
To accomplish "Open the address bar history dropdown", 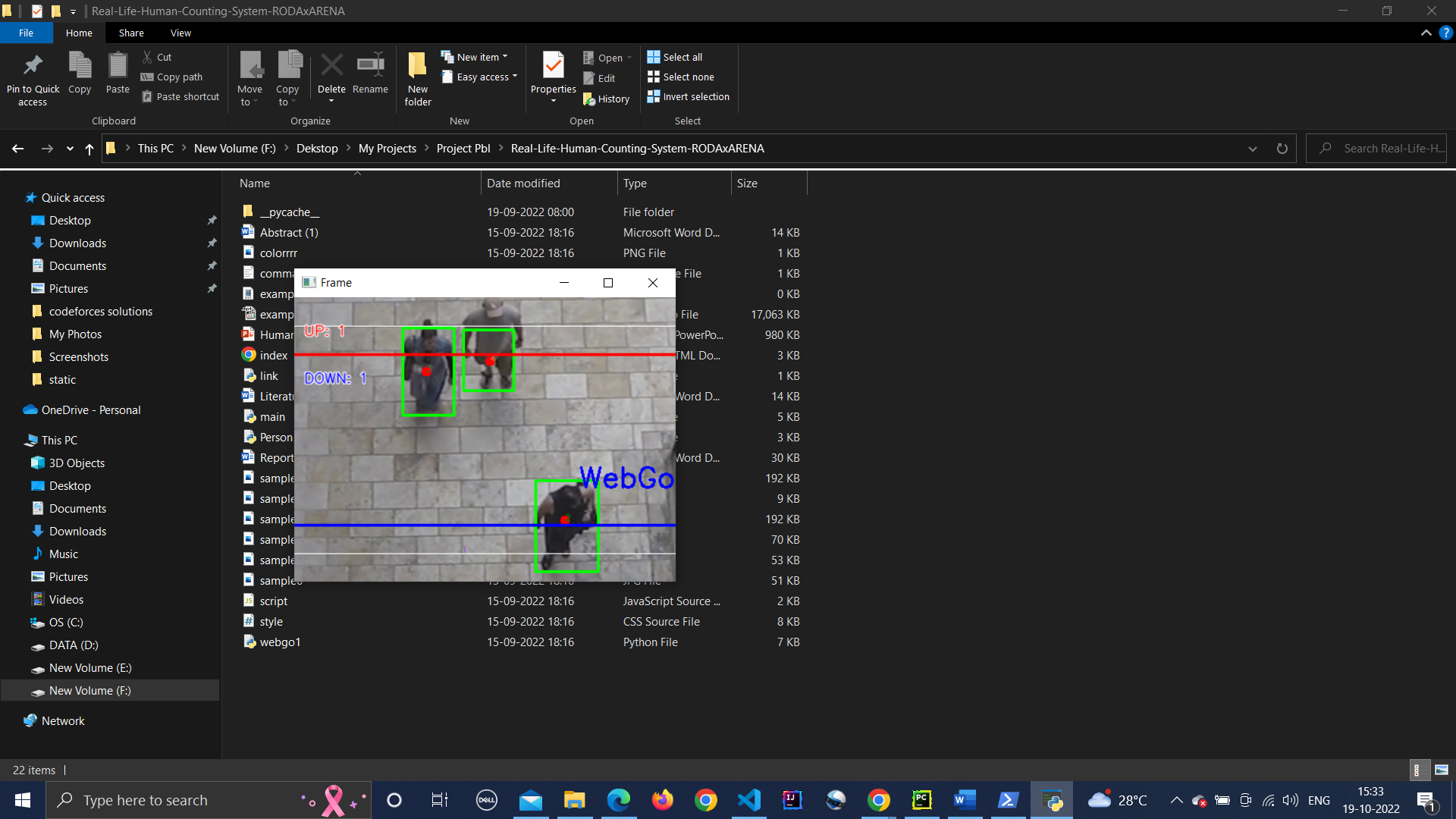I will click(1253, 149).
